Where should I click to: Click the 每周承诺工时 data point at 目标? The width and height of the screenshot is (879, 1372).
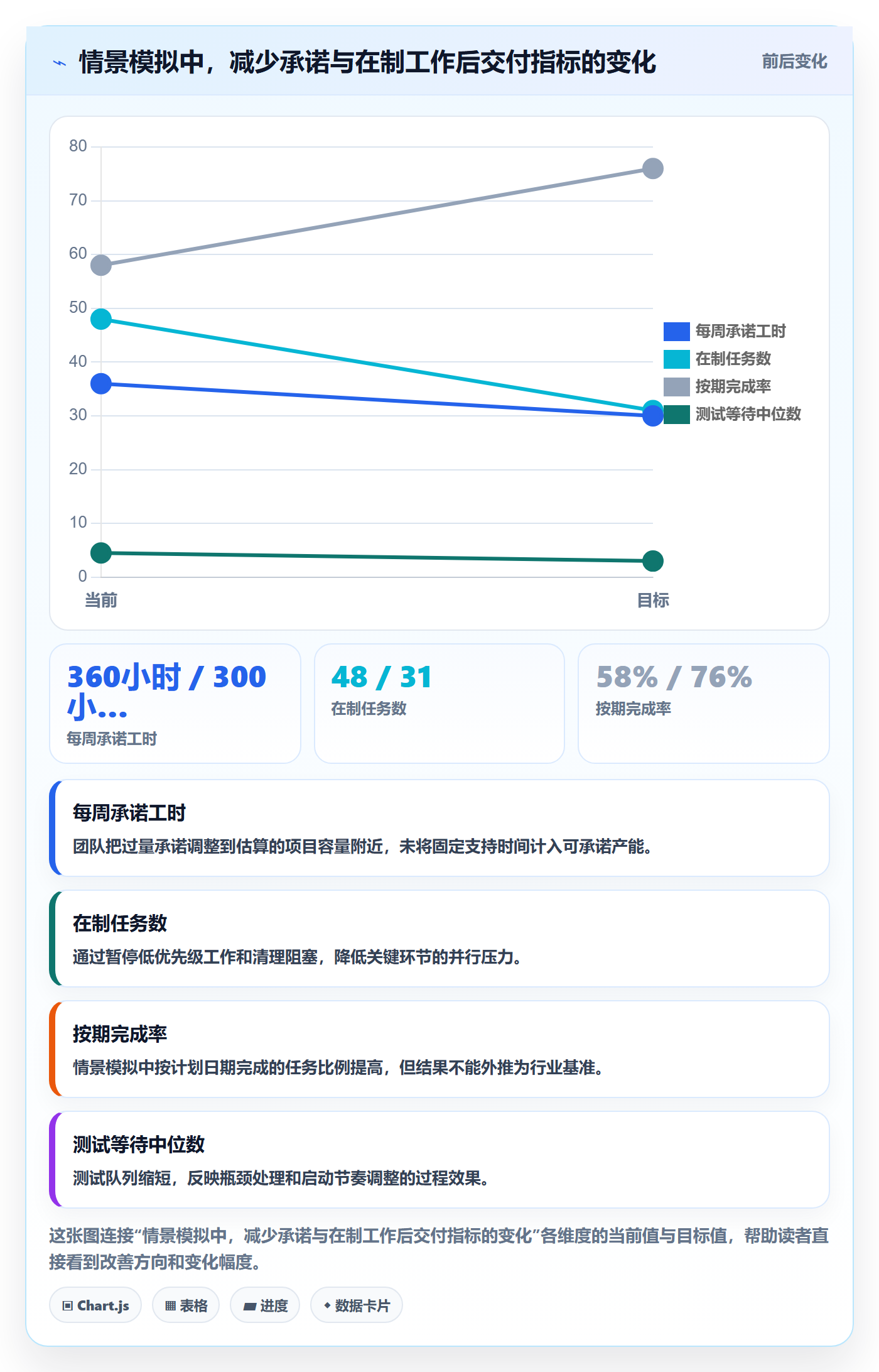point(653,416)
